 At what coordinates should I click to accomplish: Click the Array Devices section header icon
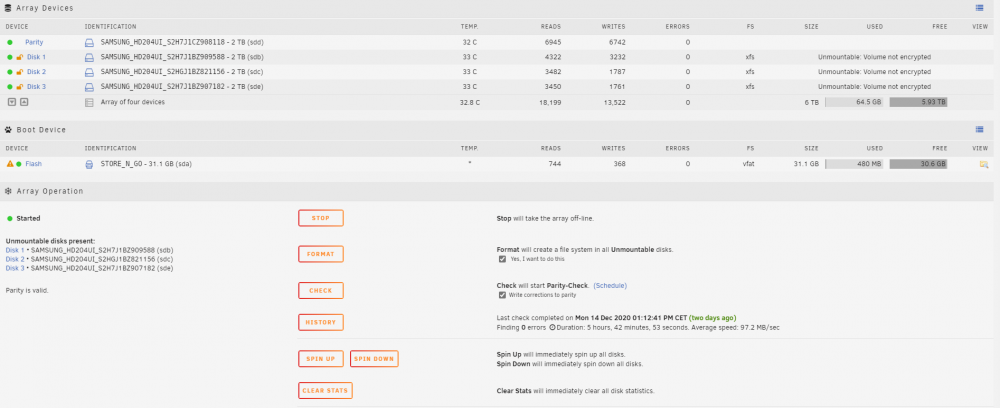[8, 8]
